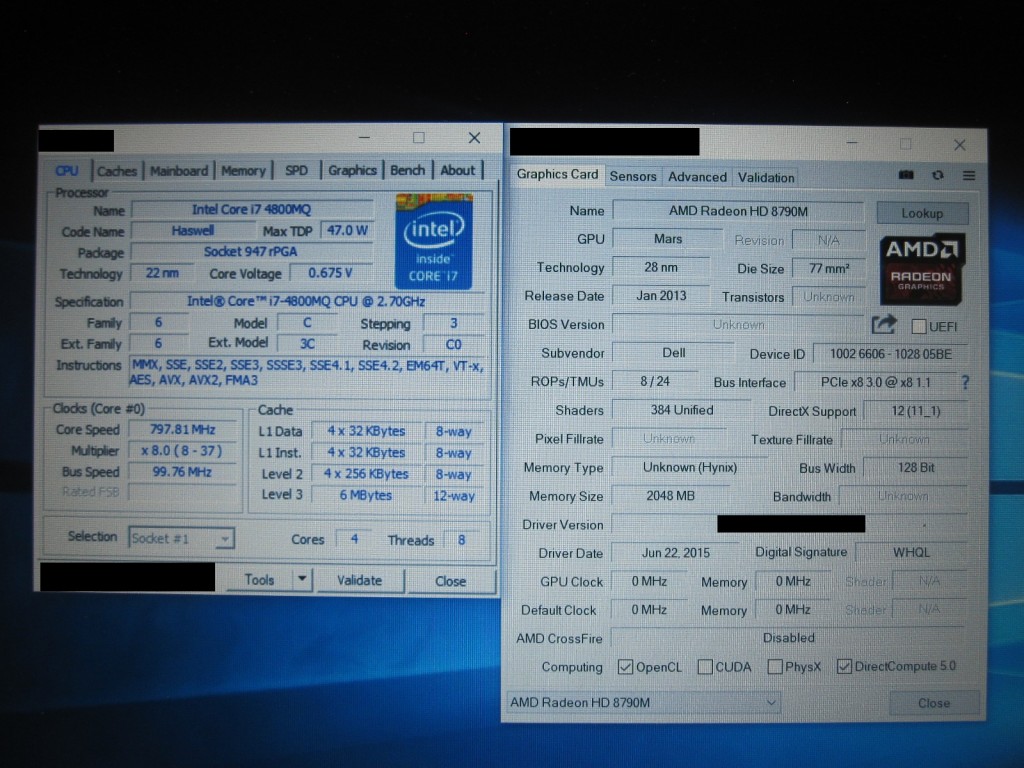Click the GPU value "Mars"
The width and height of the screenshot is (1024, 768).
tap(667, 239)
